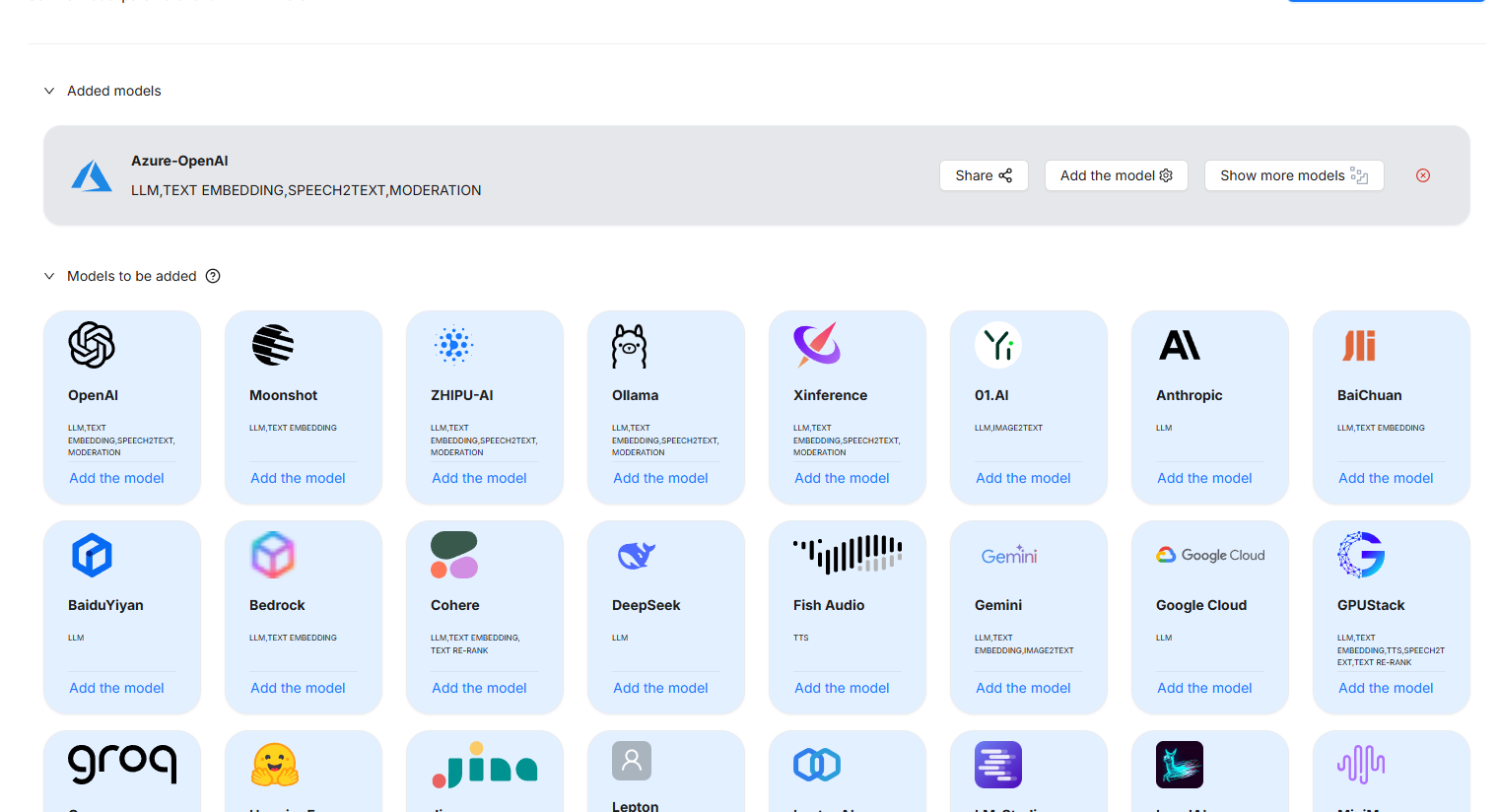
Task: Click the 01.AI logo icon
Action: point(998,345)
